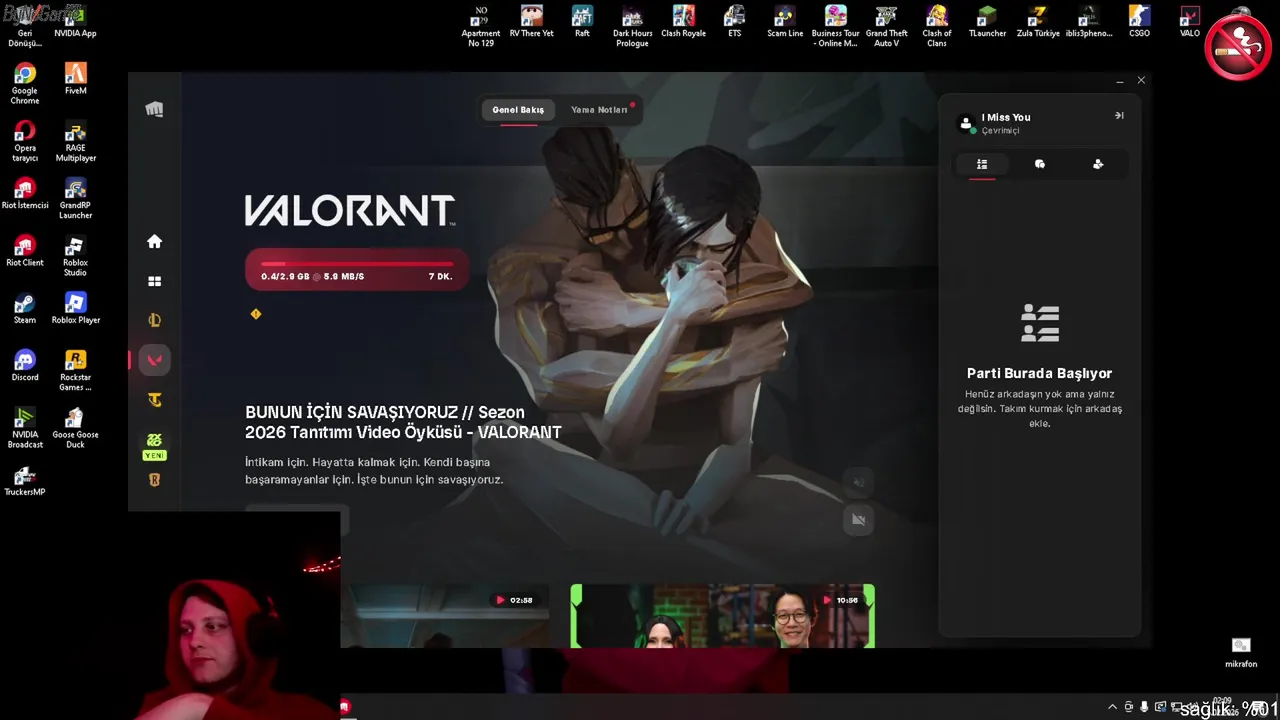
Task: Open CSGO desktop shortcut
Action: 1139,22
